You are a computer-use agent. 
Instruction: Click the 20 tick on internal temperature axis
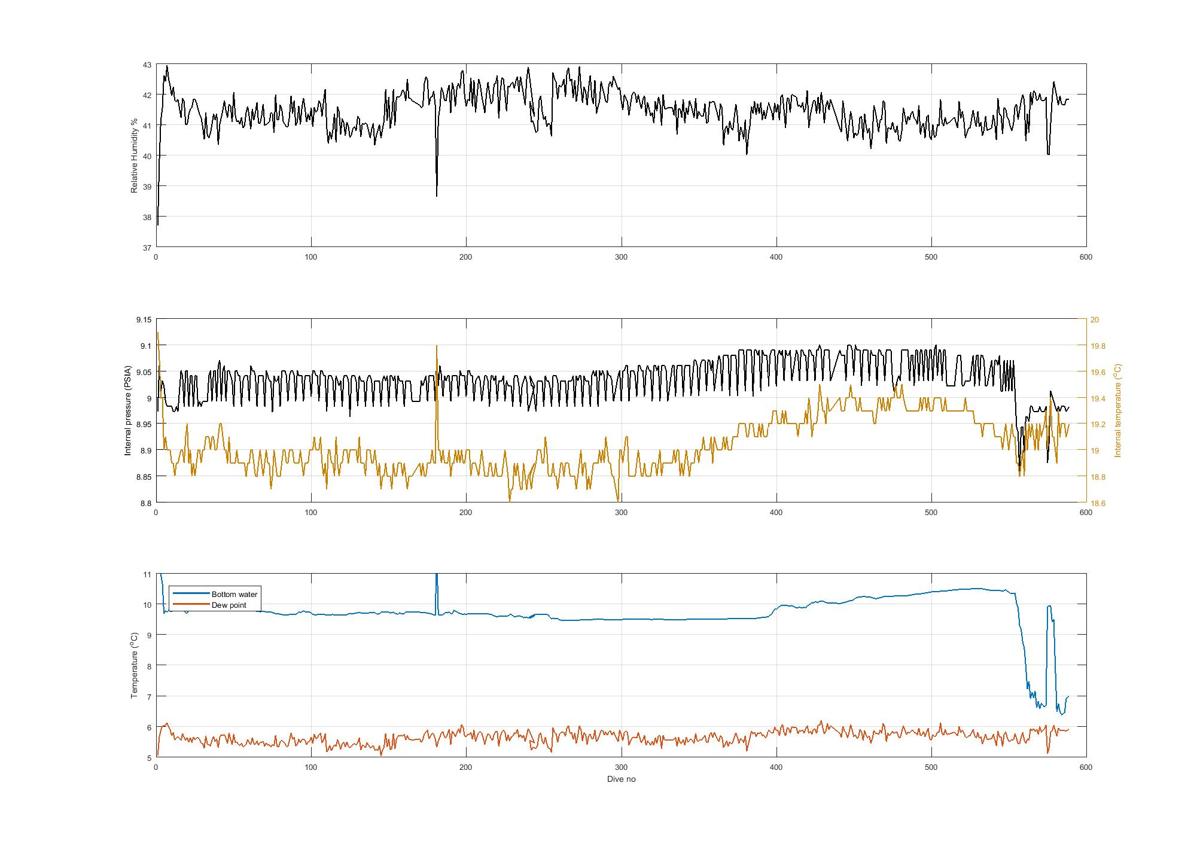click(1094, 320)
